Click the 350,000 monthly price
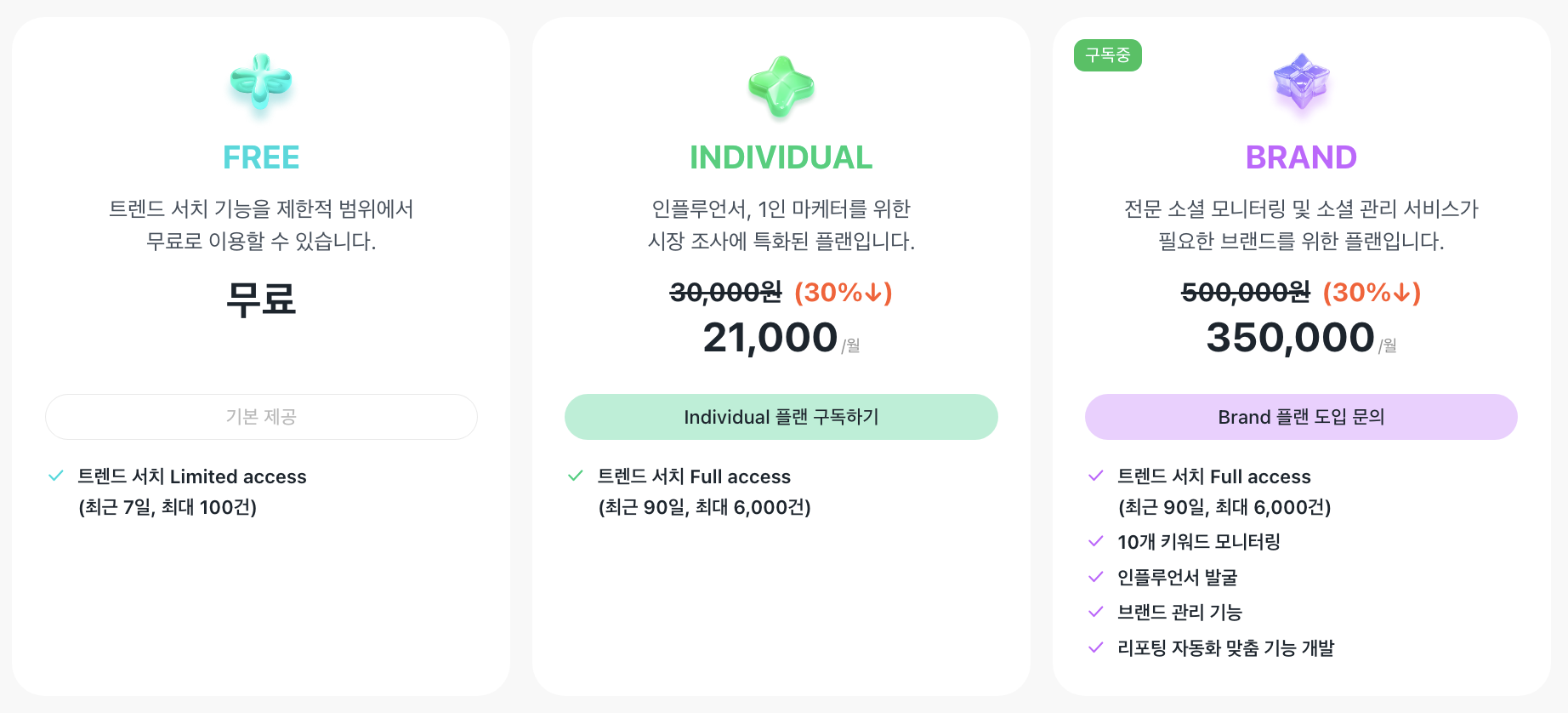The width and height of the screenshot is (1568, 713). point(1290,338)
